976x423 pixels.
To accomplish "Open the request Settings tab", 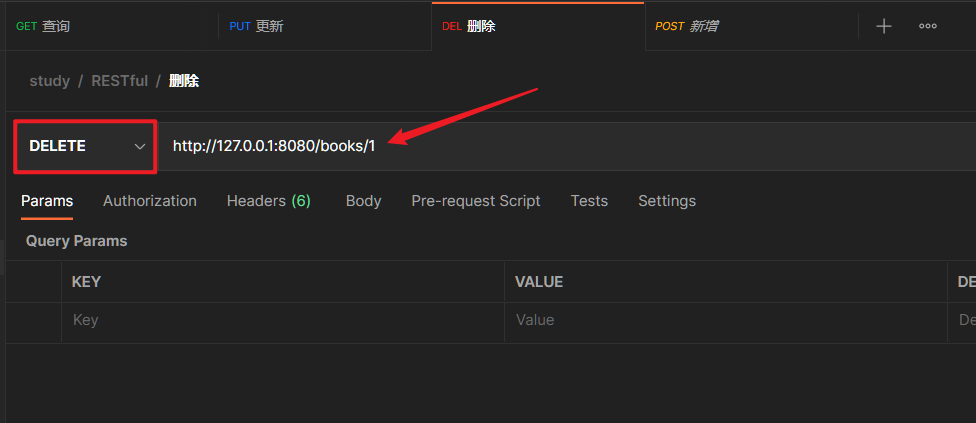I will point(667,201).
